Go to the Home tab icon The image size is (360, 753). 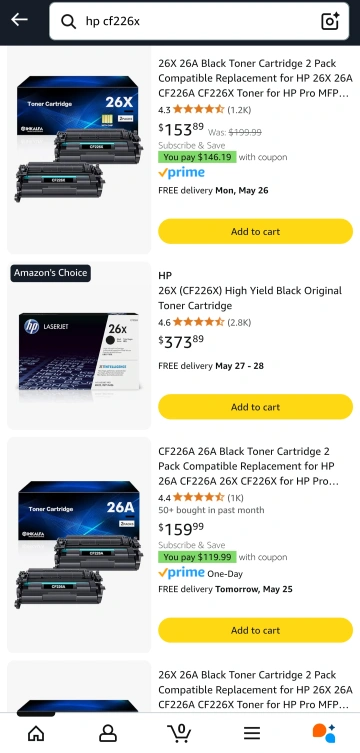(36, 733)
